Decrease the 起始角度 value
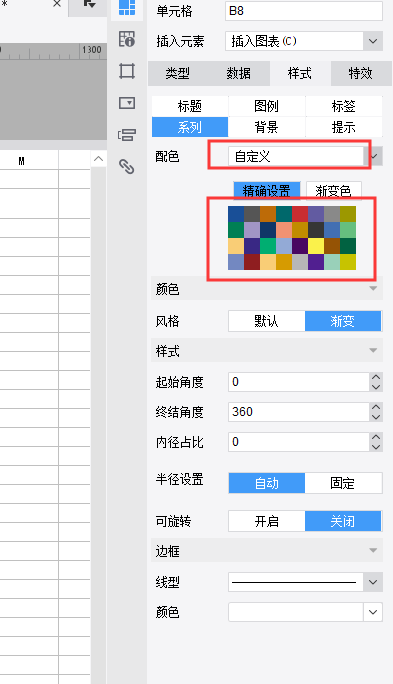Viewport: 393px width, 684px height. click(376, 387)
